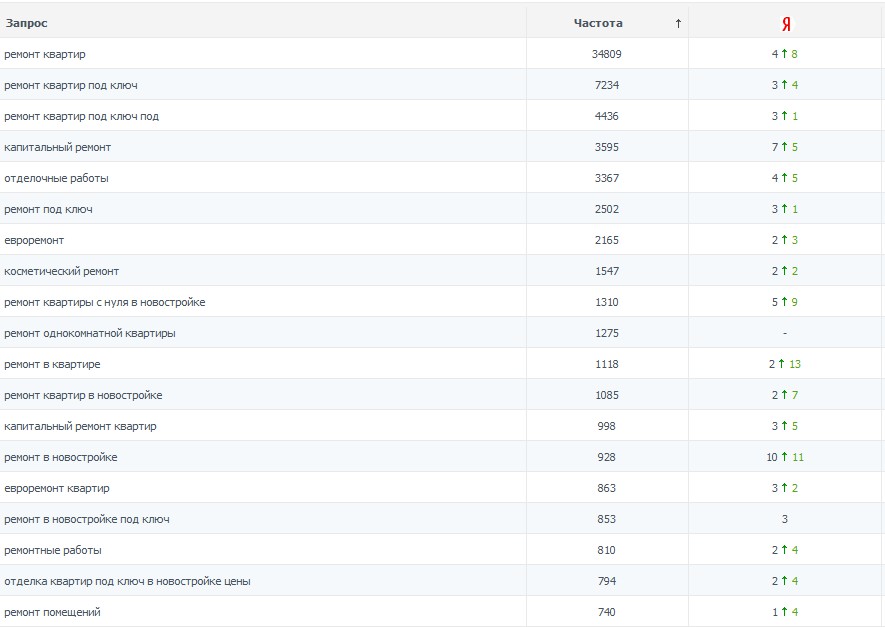The image size is (885, 627).
Task: Select position '2 ↑ 13' for ремонт в квартире
Action: point(785,365)
